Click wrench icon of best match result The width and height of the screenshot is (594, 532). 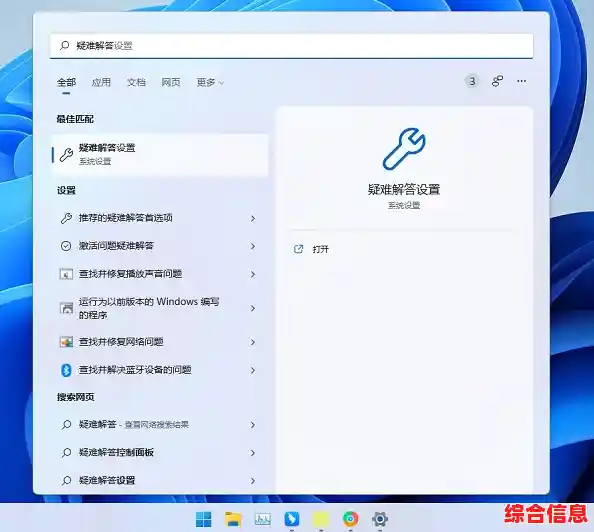(x=66, y=155)
